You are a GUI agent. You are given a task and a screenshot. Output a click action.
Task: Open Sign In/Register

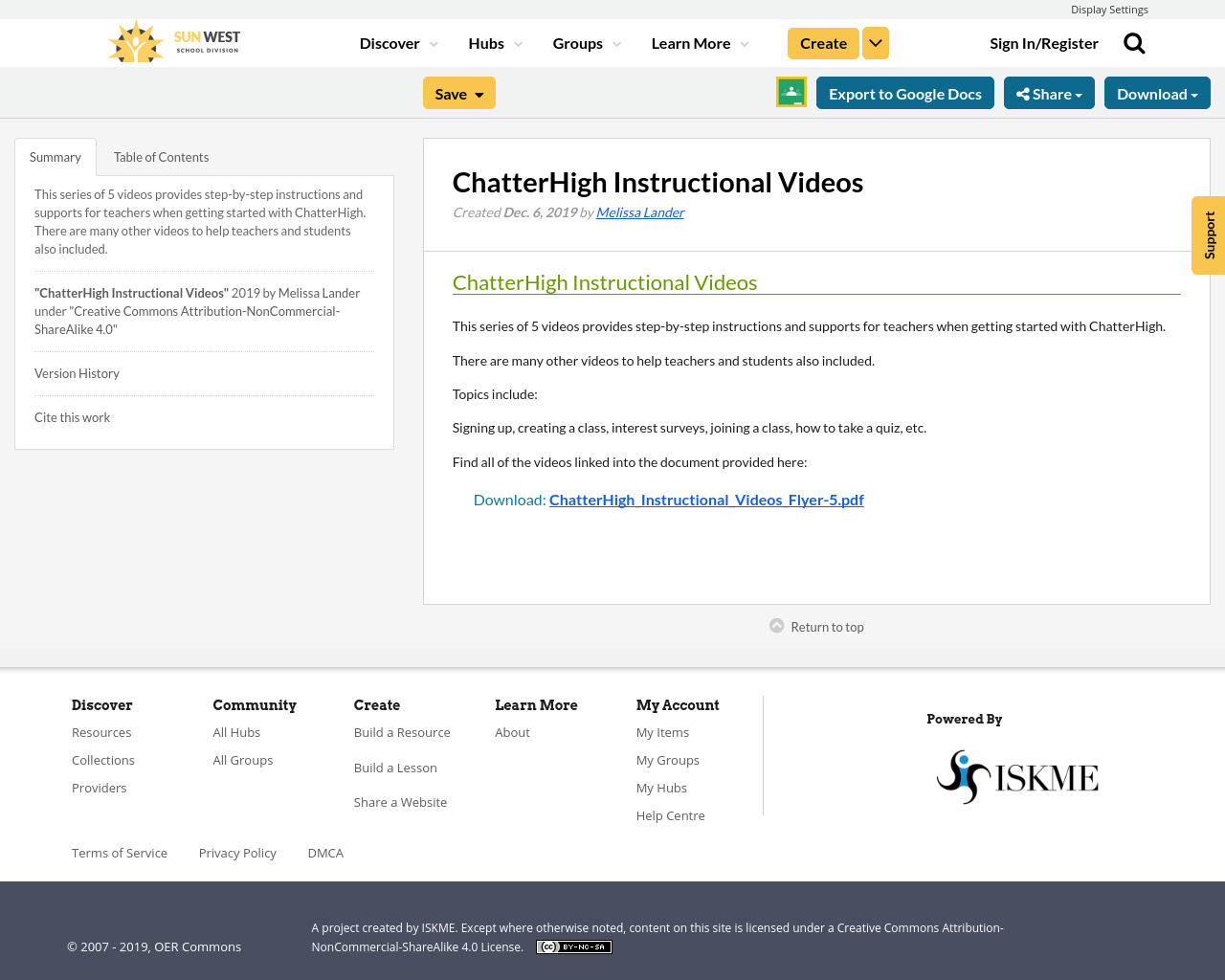1044,42
